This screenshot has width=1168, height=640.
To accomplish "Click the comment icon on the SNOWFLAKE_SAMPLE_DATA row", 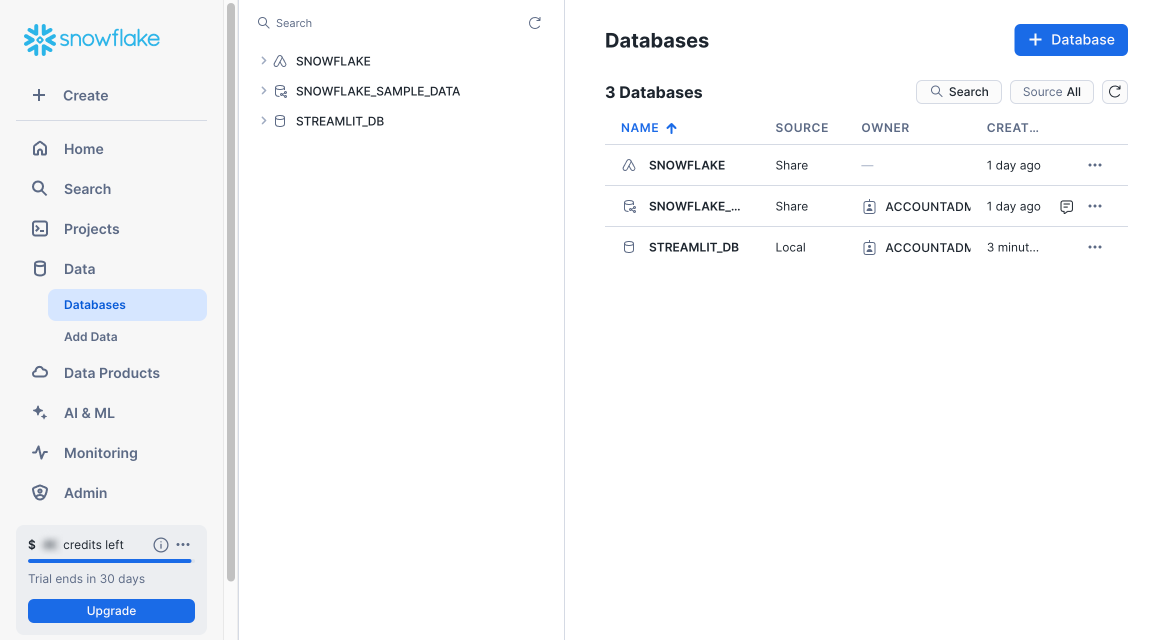I will tap(1066, 206).
